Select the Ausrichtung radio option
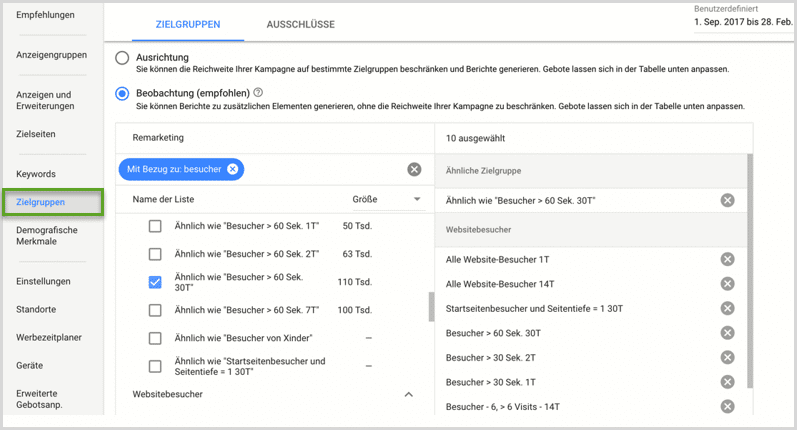 pos(123,58)
